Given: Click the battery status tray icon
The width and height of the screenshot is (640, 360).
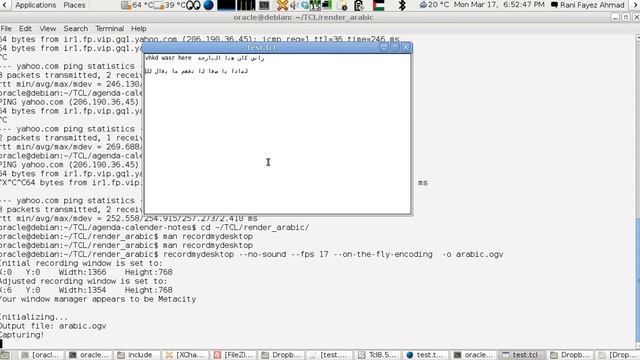Looking at the screenshot, I should (x=359, y=5).
